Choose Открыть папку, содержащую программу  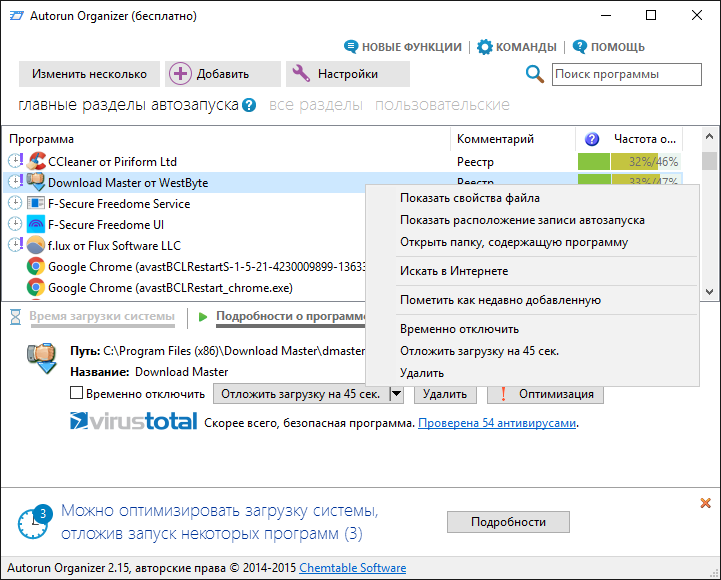[514, 242]
